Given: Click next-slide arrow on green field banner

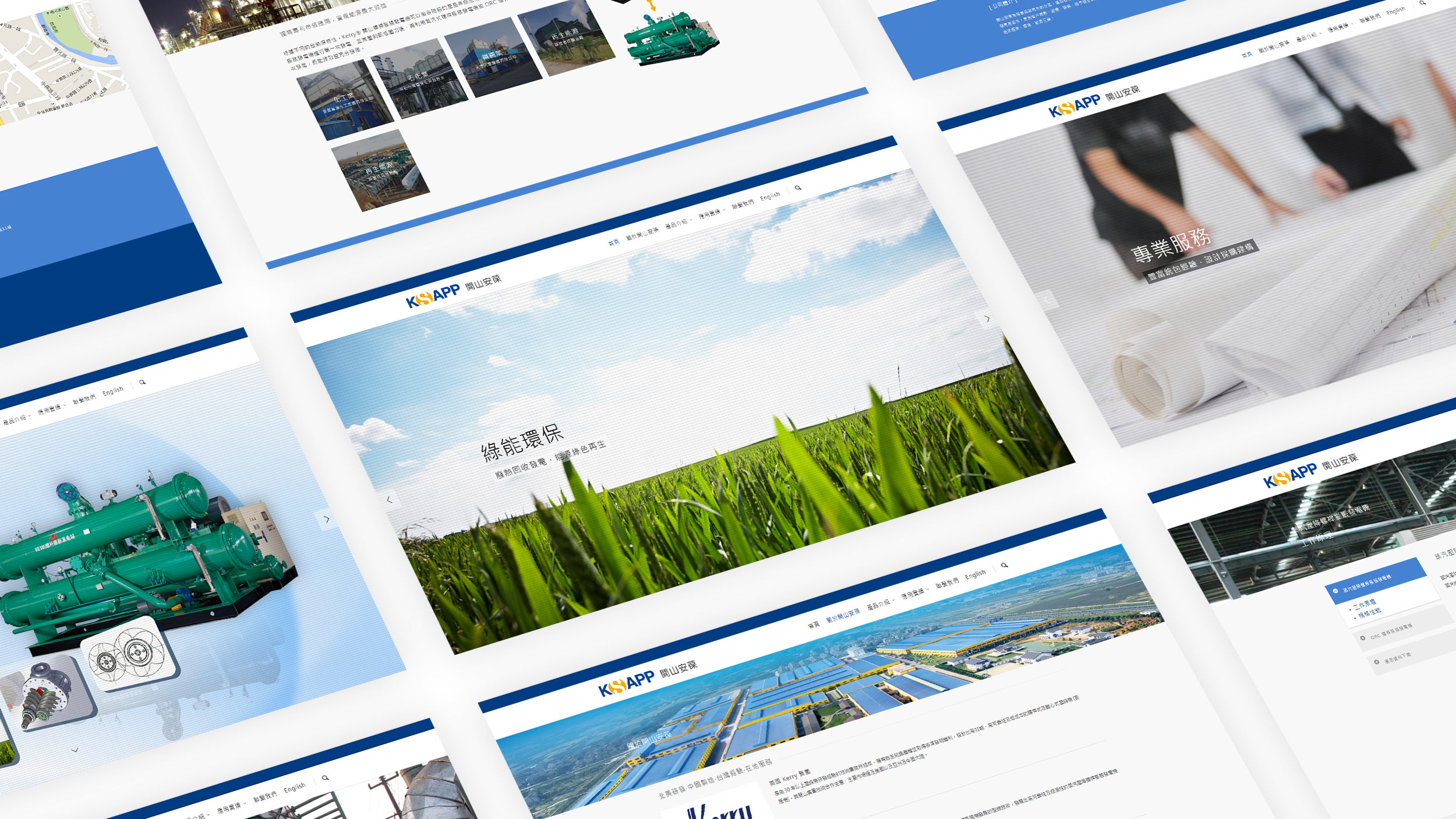Looking at the screenshot, I should (x=987, y=319).
